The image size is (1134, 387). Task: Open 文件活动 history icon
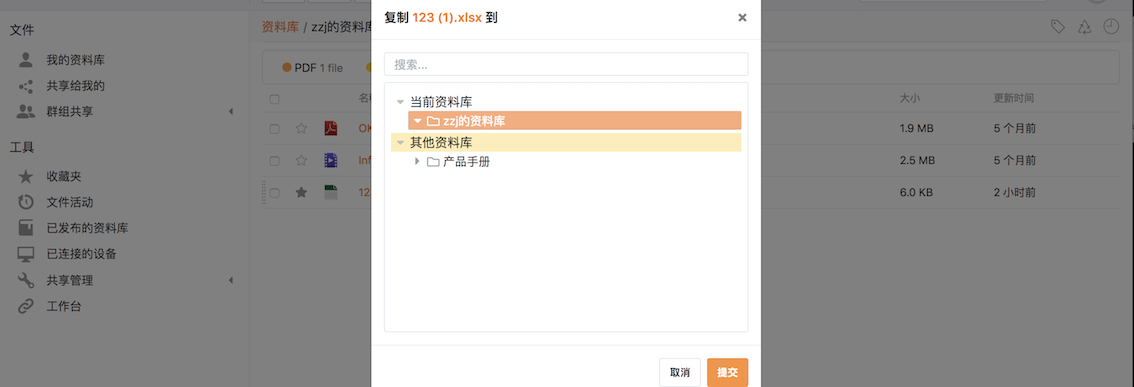click(26, 203)
